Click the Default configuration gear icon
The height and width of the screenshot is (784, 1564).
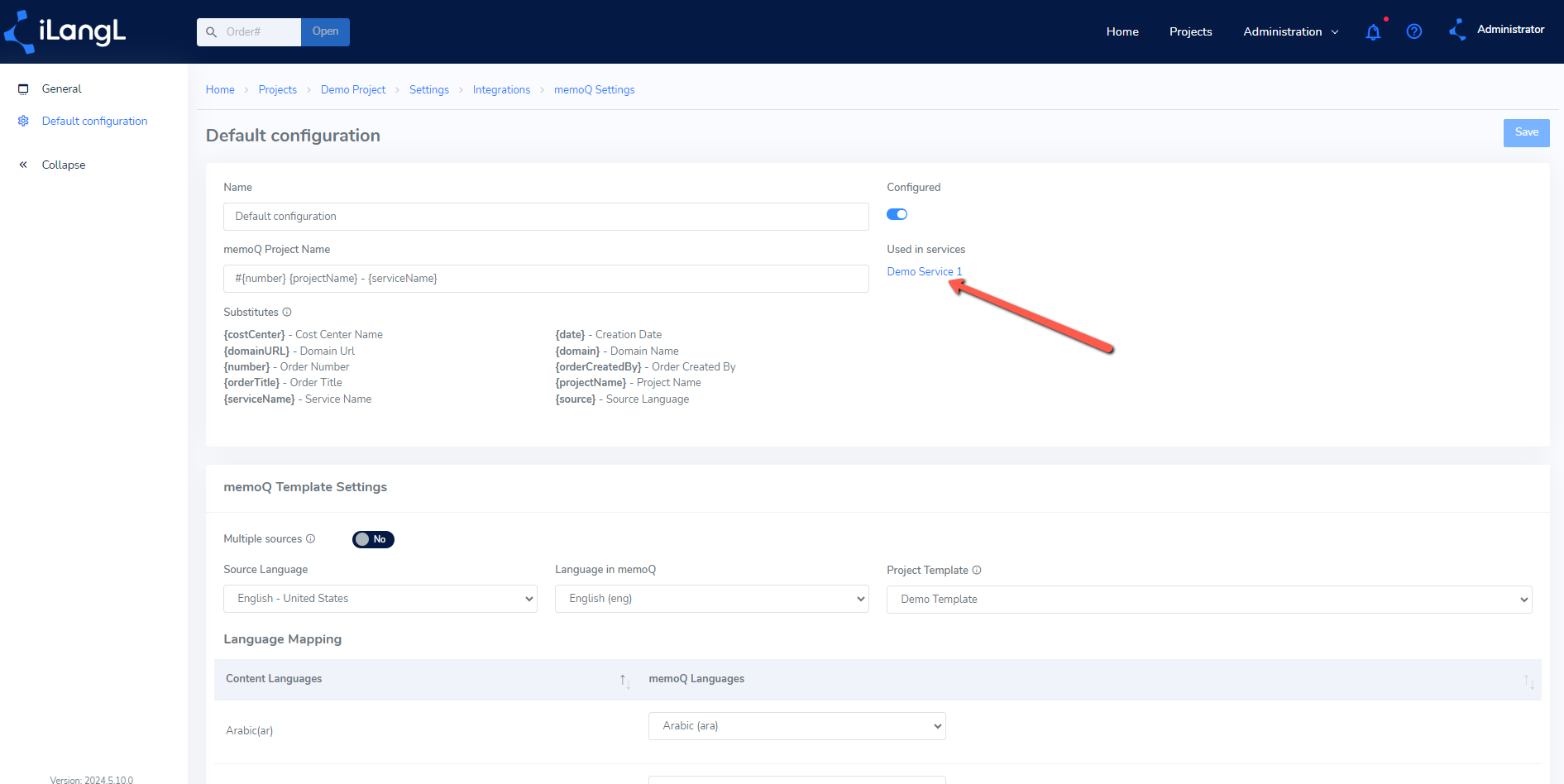pos(23,121)
